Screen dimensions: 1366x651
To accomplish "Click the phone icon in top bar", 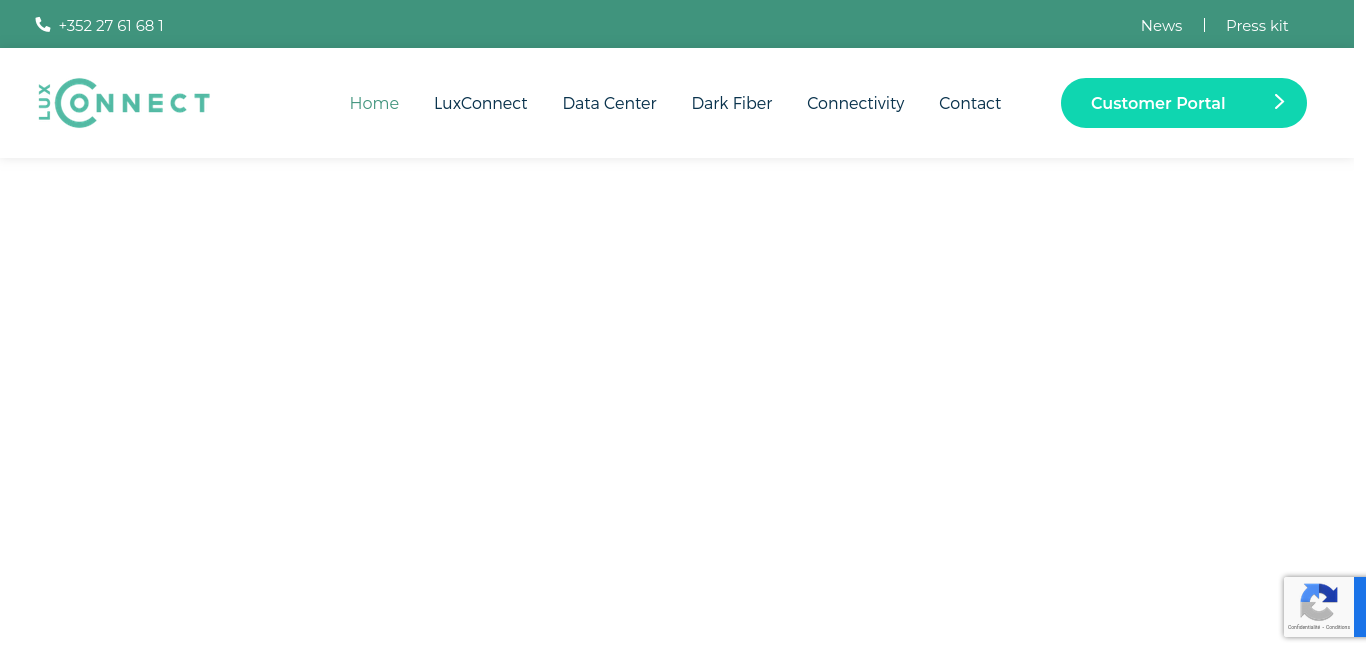I will (43, 24).
